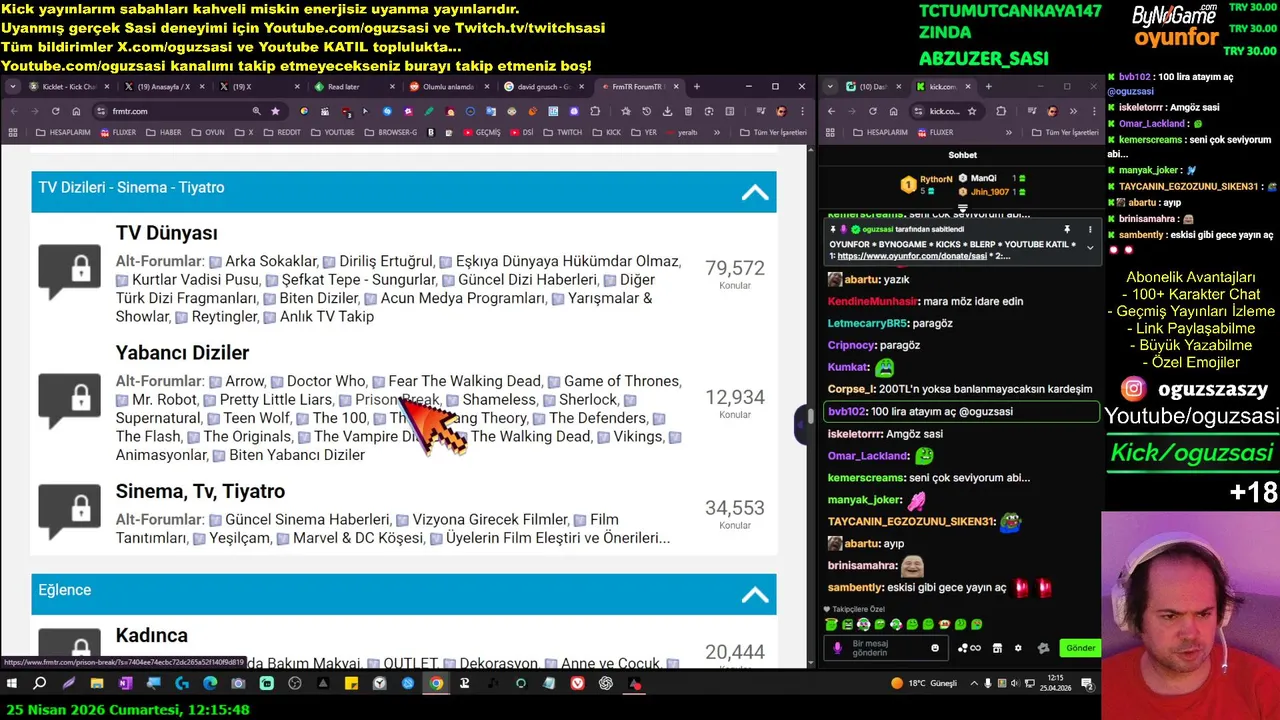Screen dimensions: 1280x720
Task: Open the HESAPLARIM bookmark folder in frmtr window
Action: (63, 132)
